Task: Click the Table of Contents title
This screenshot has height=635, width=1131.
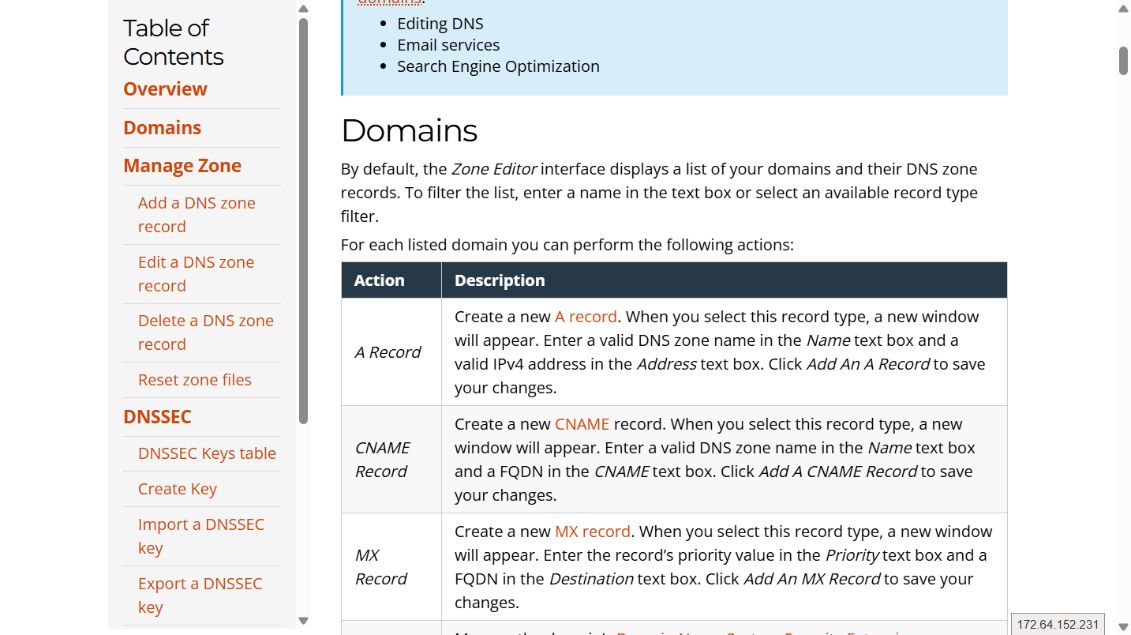Action: [x=173, y=43]
